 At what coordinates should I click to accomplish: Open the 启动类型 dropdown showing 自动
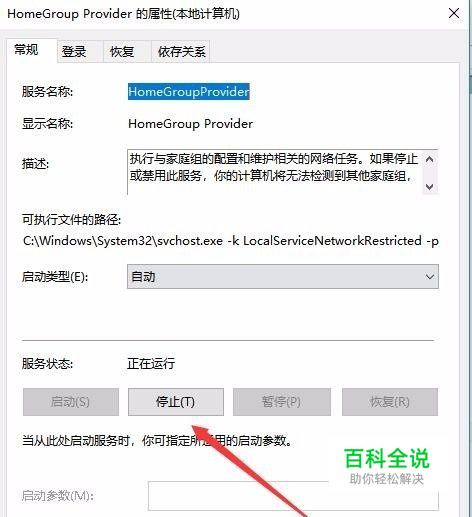(283, 276)
